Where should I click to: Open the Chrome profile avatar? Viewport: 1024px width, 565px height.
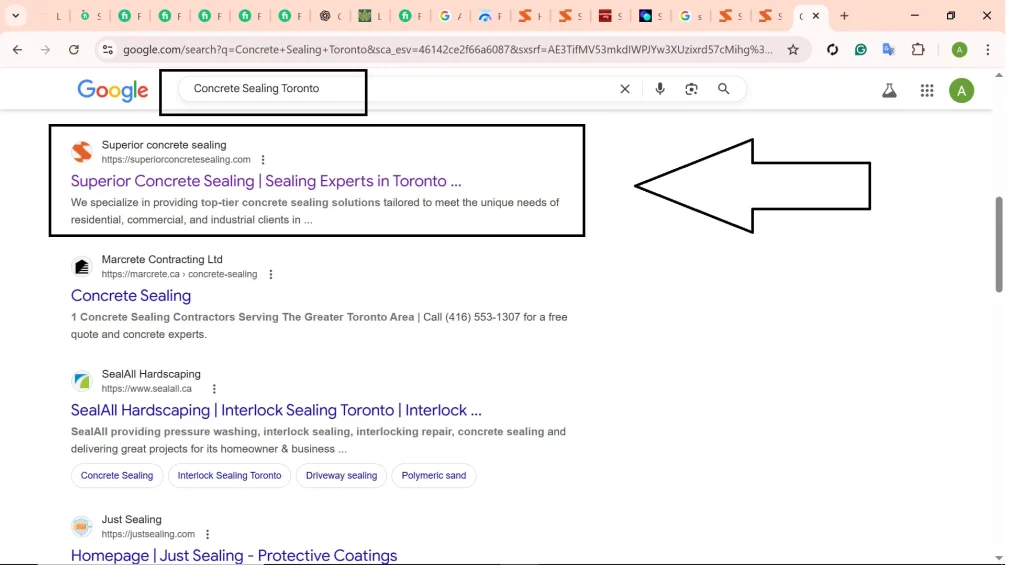(959, 50)
